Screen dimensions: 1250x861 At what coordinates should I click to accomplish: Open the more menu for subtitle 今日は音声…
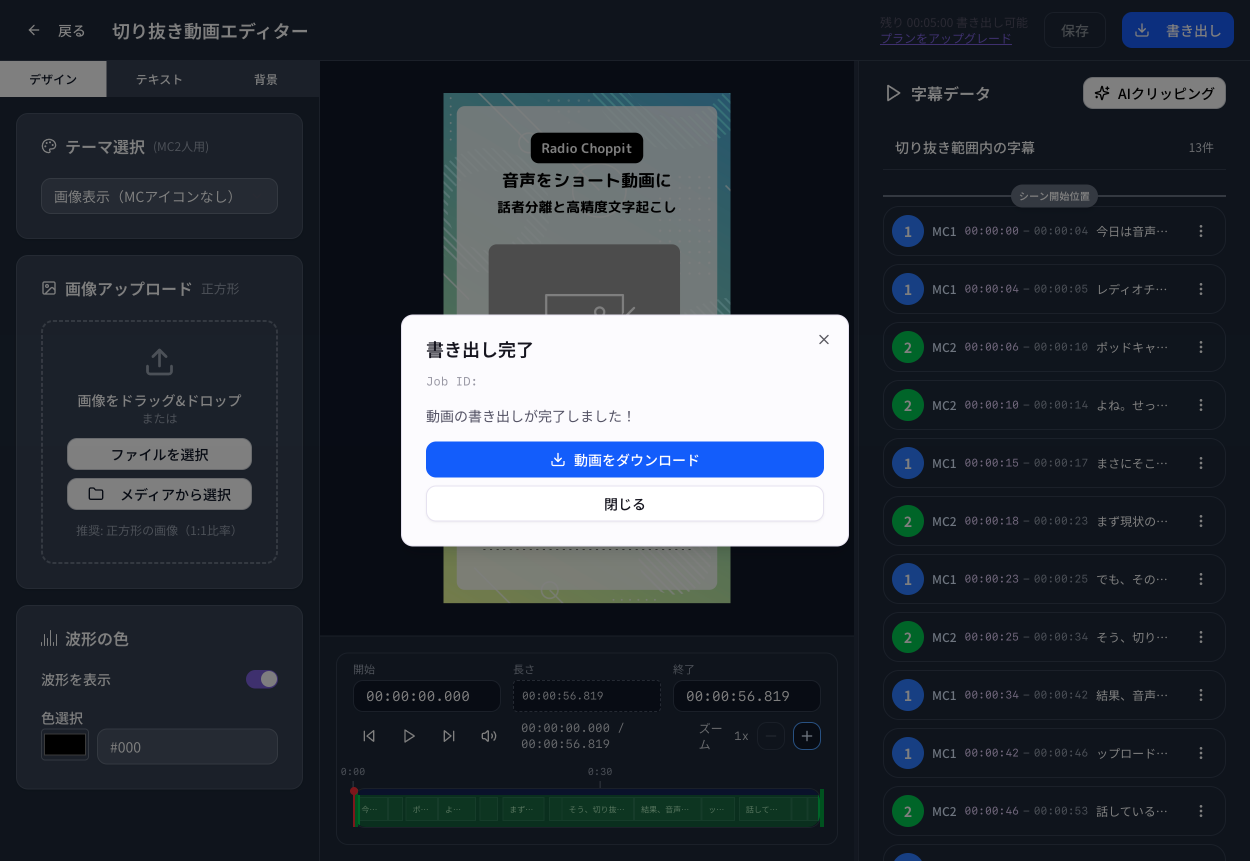tap(1201, 231)
